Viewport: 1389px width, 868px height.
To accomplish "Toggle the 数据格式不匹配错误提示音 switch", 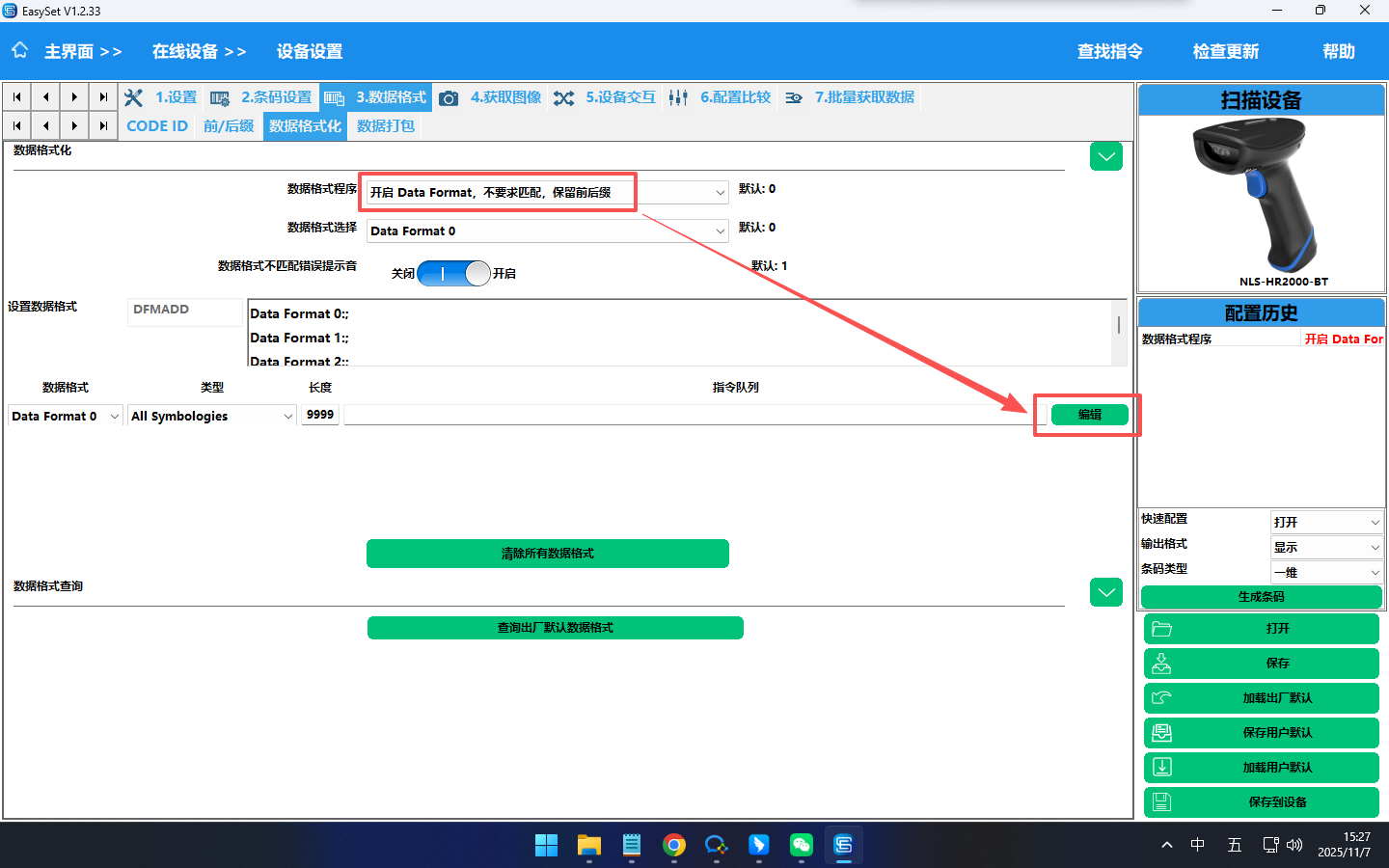I will tap(454, 274).
